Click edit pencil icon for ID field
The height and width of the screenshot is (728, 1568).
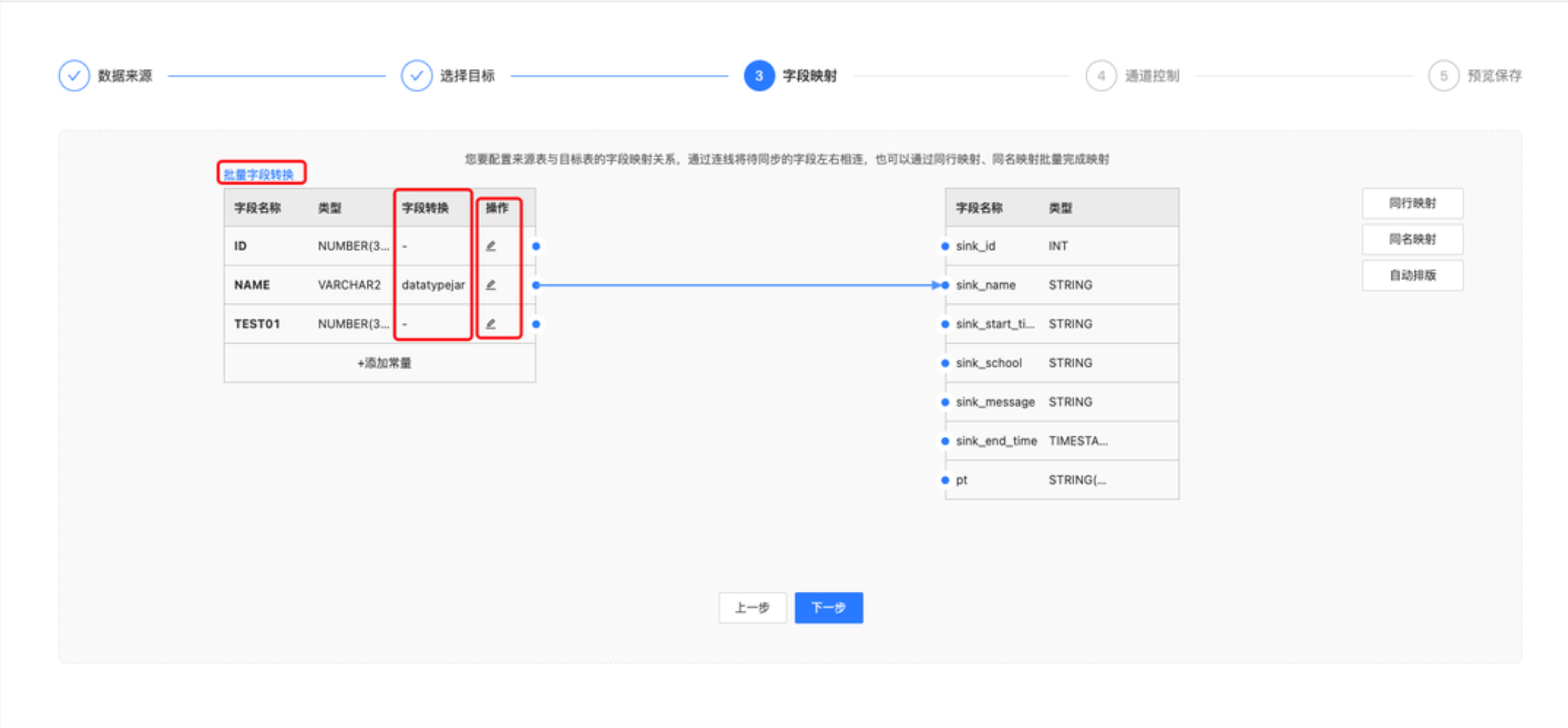point(491,246)
